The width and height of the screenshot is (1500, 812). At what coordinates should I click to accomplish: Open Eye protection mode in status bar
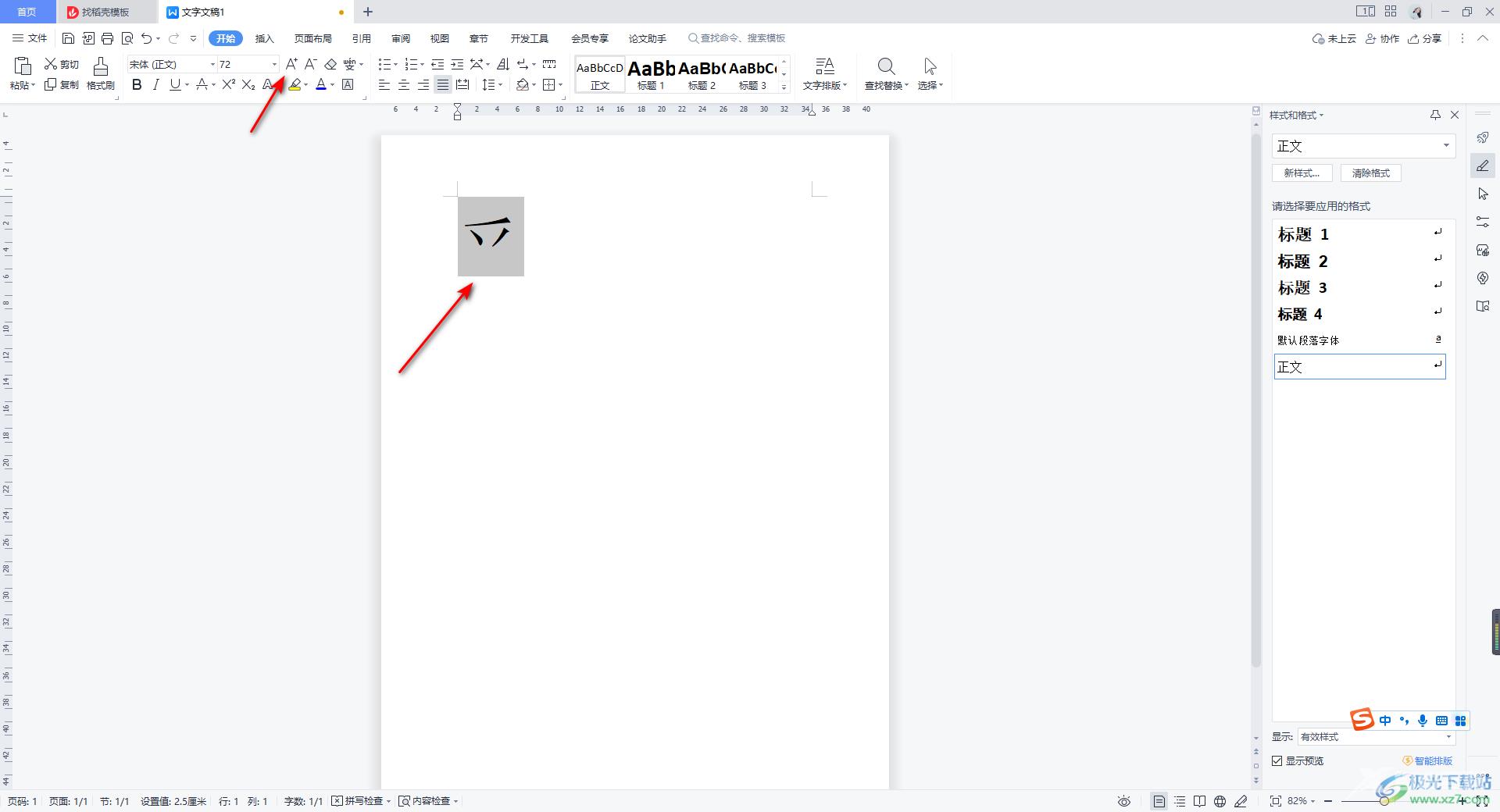click(1123, 801)
